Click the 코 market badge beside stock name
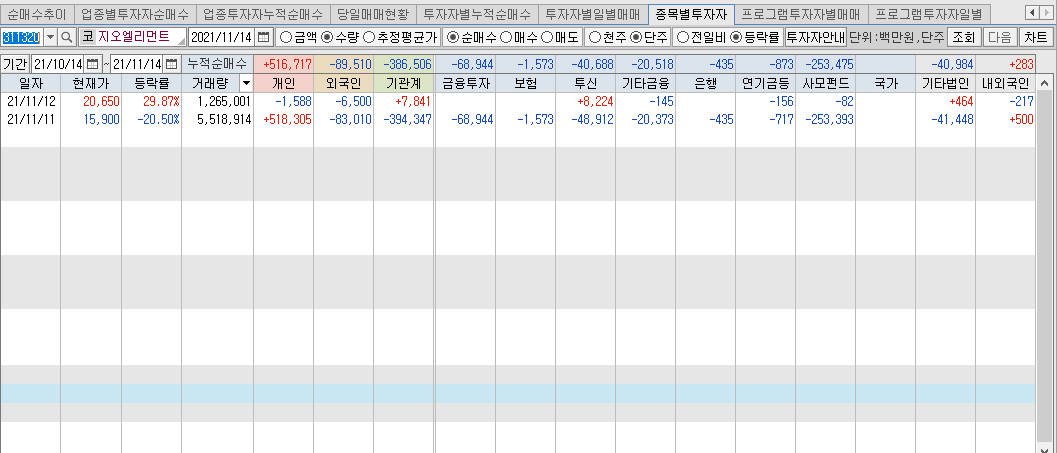Viewport: 1057px width, 453px height. point(88,37)
